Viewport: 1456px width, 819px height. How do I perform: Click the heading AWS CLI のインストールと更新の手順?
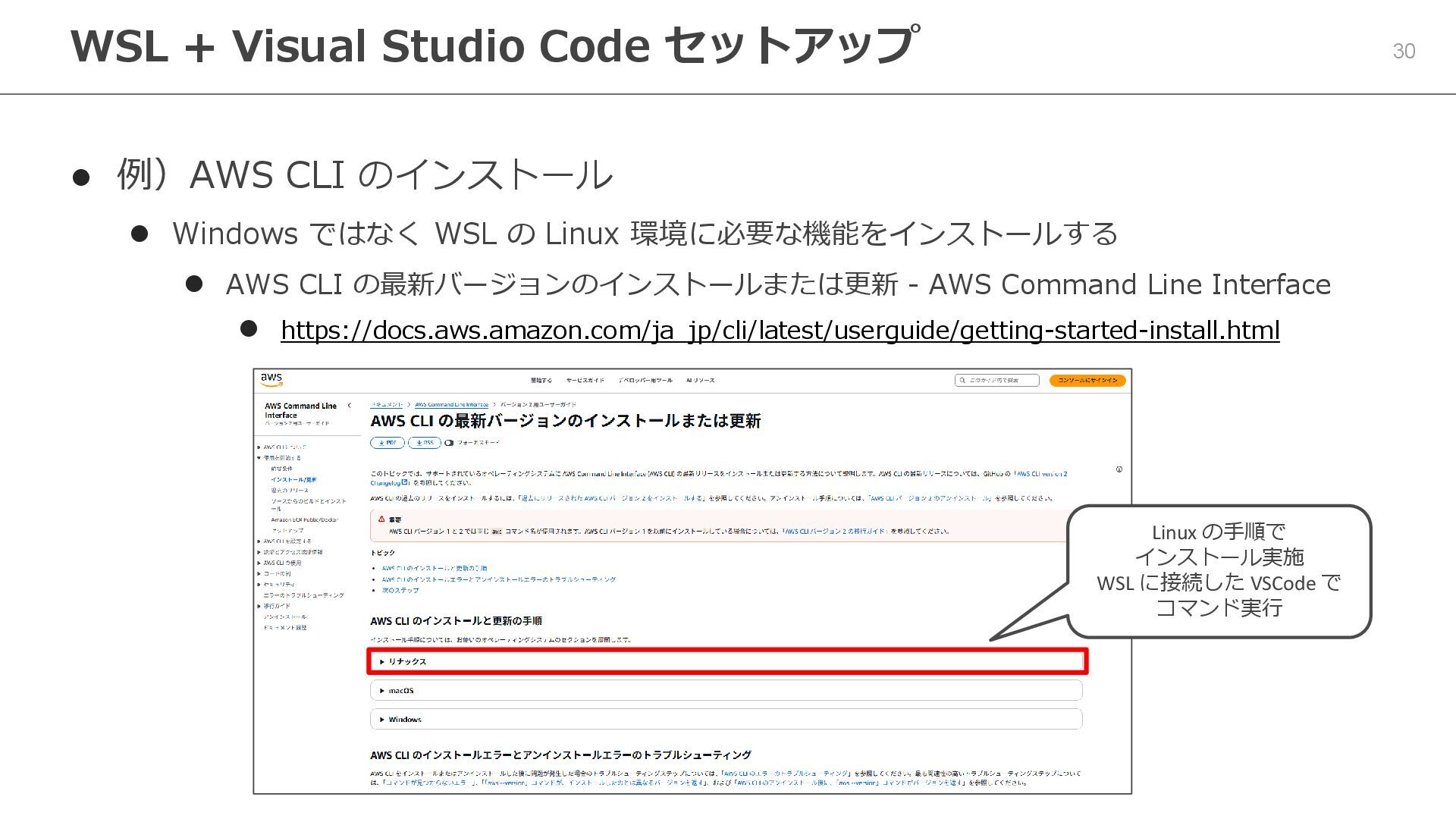coord(457,621)
